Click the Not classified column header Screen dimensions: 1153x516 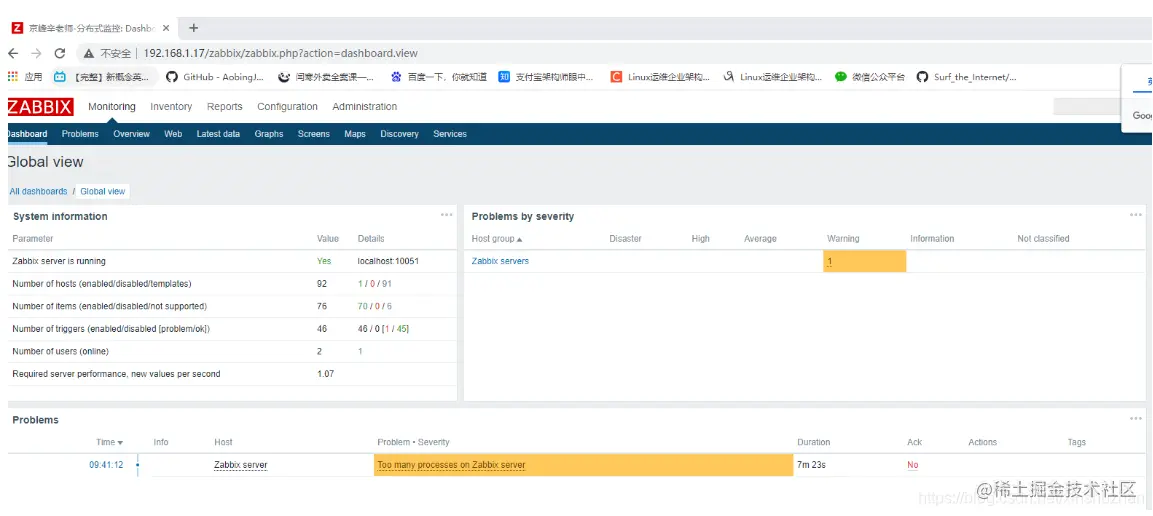click(x=1043, y=239)
